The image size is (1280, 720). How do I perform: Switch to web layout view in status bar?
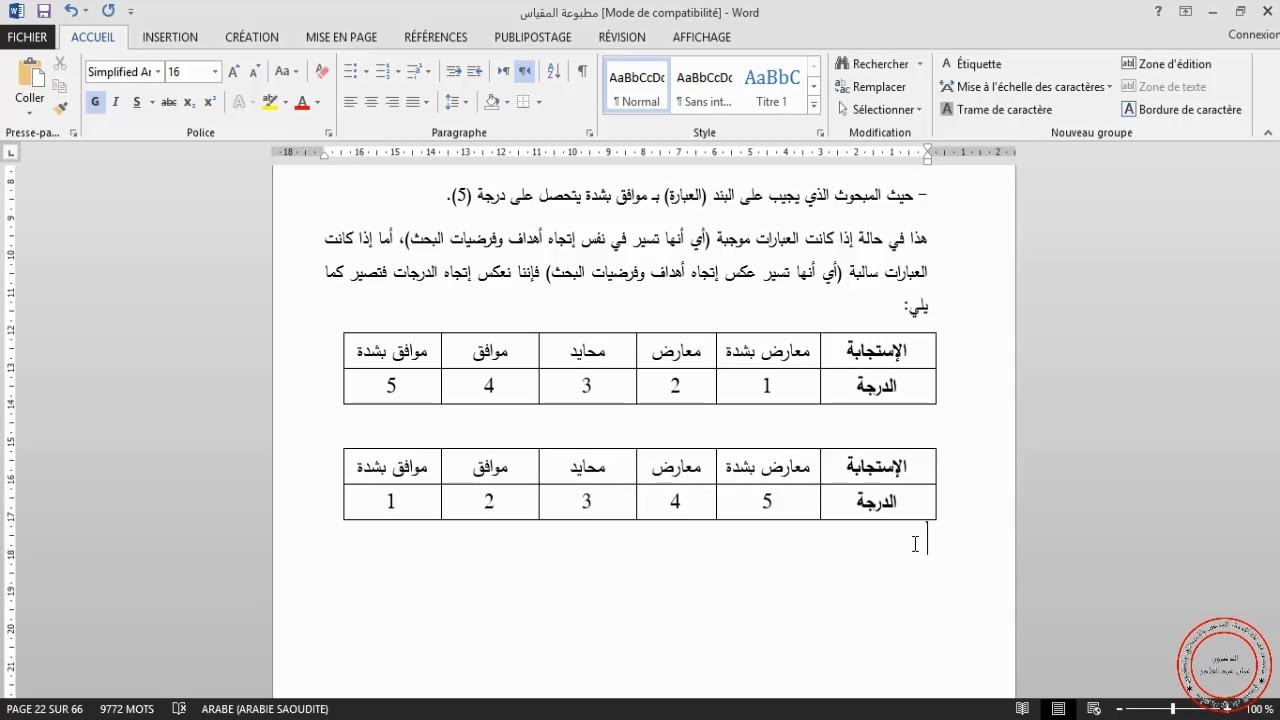[x=1095, y=709]
